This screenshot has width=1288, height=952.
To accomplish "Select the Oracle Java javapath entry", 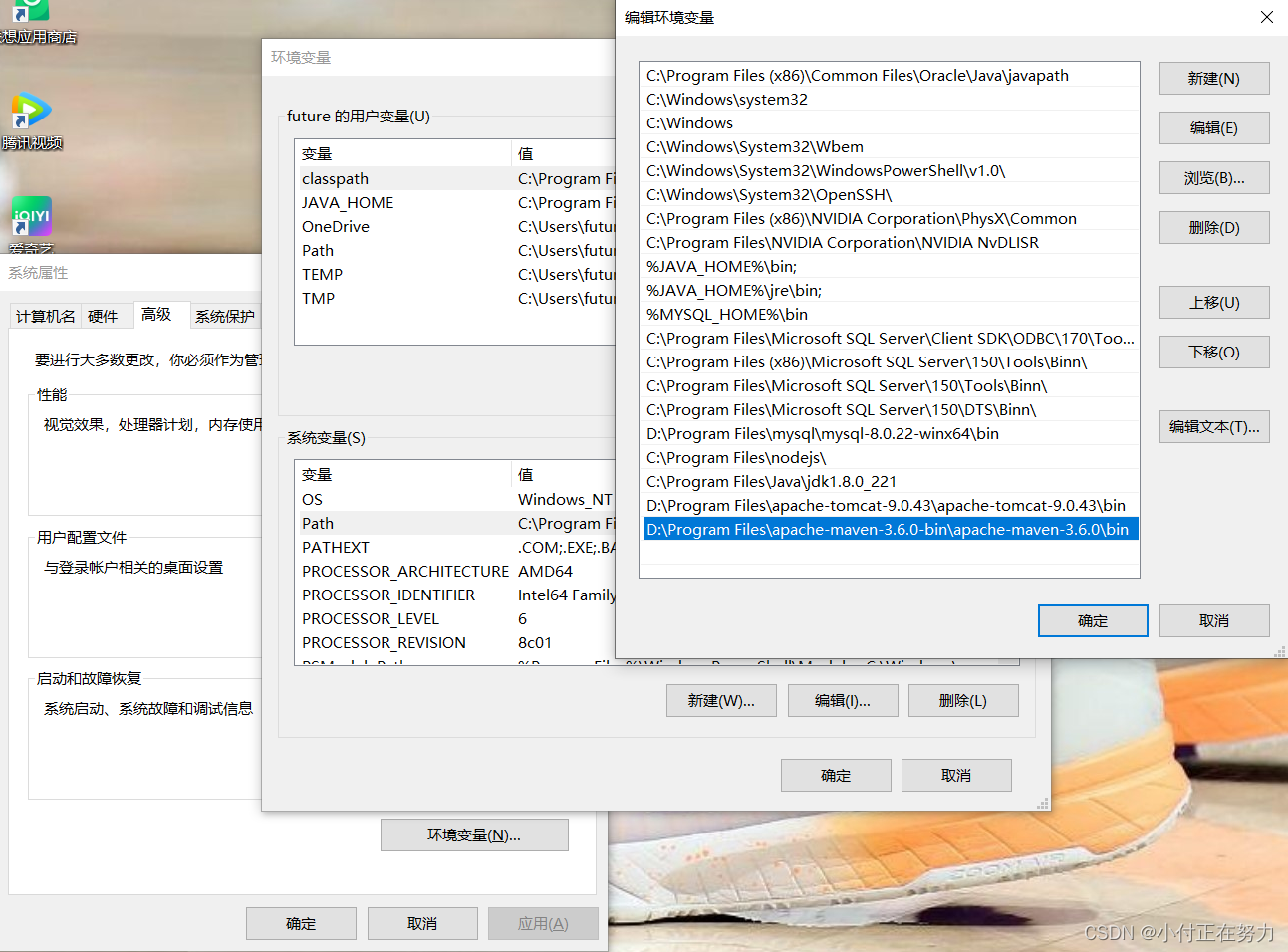I will (x=891, y=76).
